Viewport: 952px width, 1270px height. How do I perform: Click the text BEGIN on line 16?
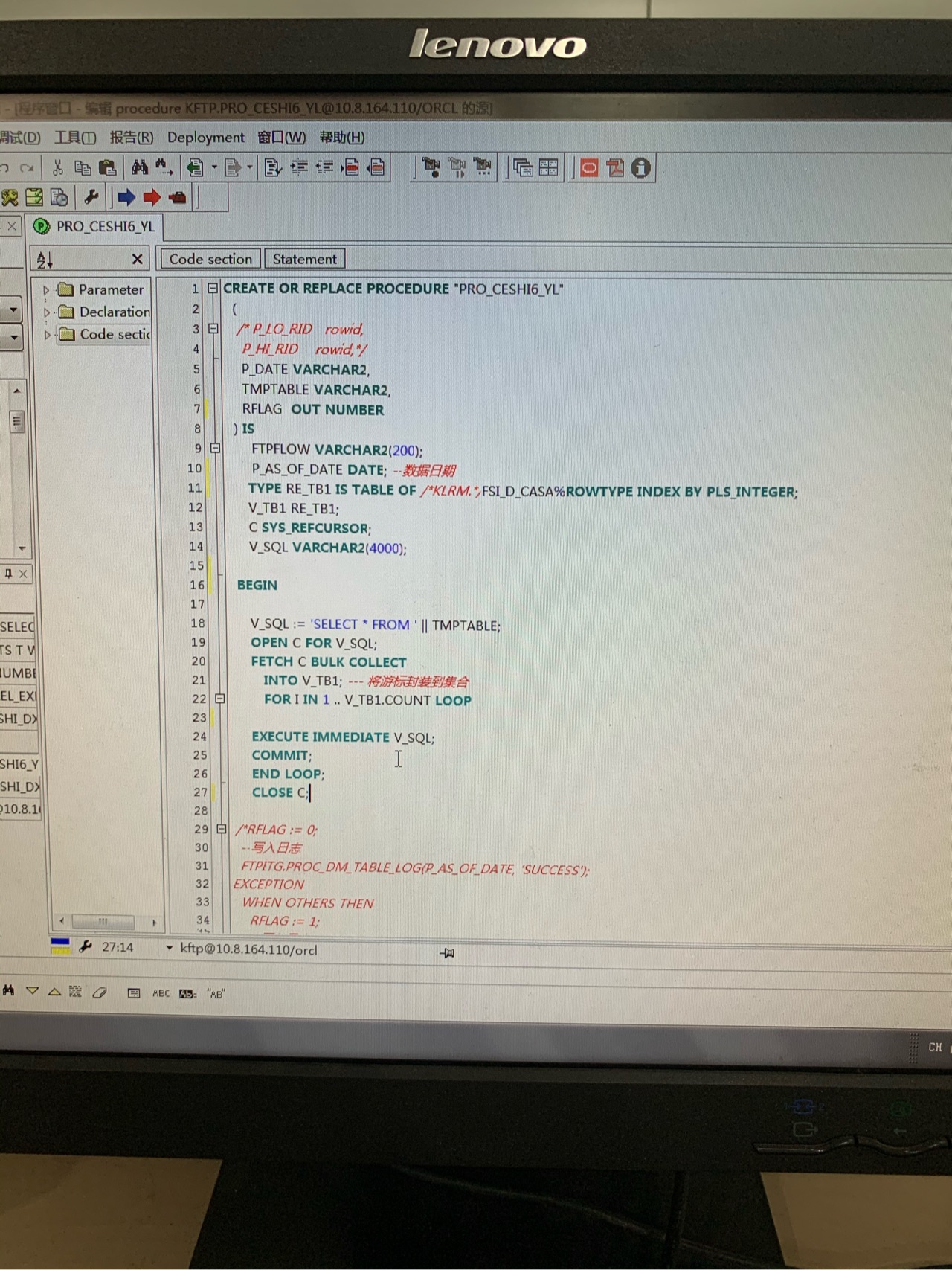click(257, 586)
